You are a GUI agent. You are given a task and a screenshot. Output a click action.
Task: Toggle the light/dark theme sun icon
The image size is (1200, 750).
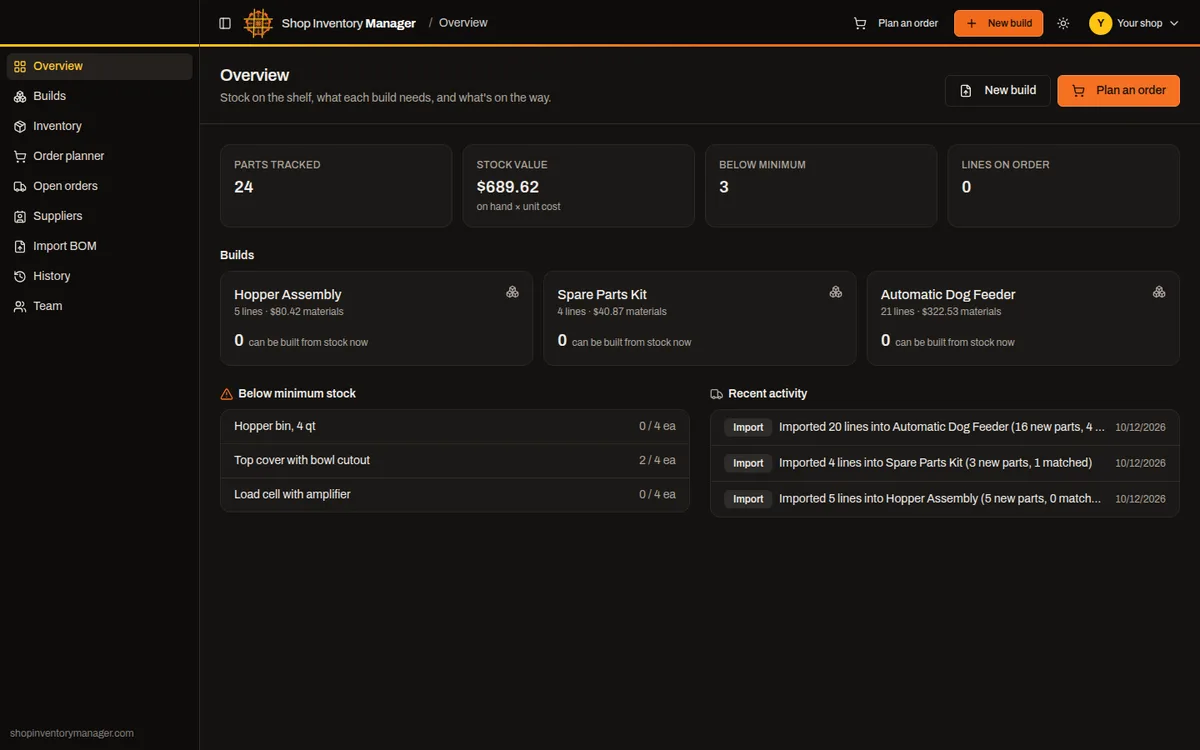(1063, 23)
